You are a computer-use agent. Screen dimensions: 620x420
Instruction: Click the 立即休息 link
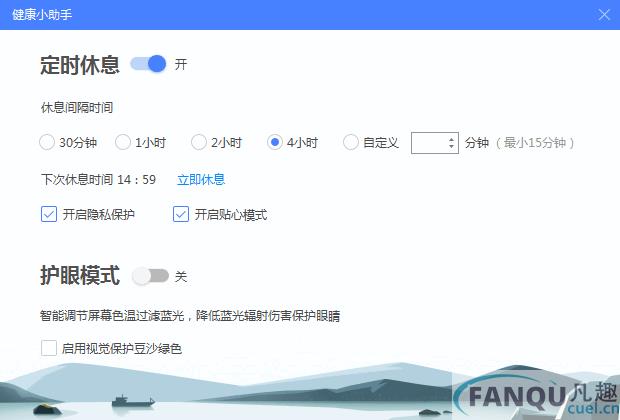(201, 180)
